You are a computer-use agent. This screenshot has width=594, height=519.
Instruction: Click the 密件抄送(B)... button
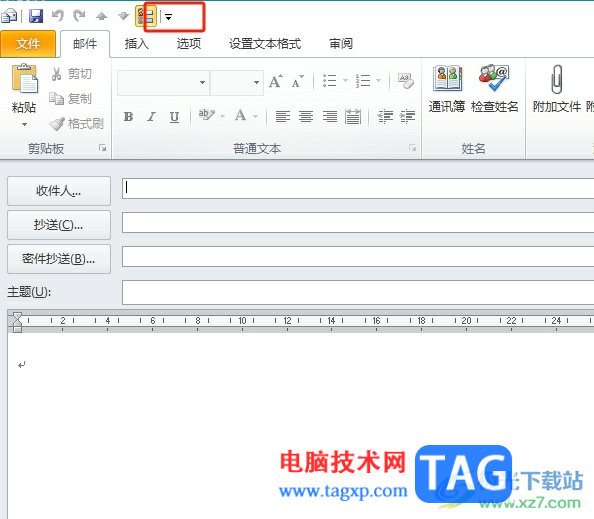tap(59, 259)
